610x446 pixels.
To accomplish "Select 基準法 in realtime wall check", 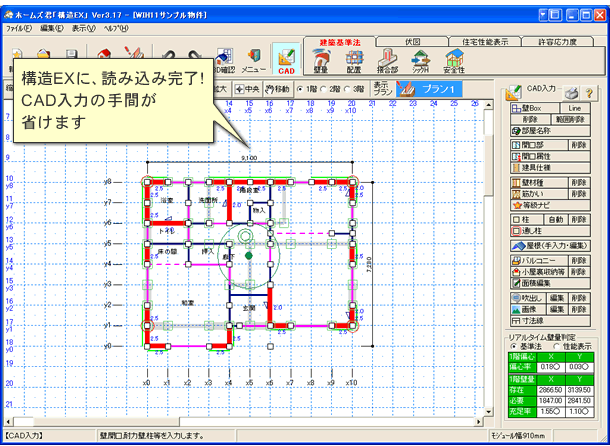I will pos(514,346).
